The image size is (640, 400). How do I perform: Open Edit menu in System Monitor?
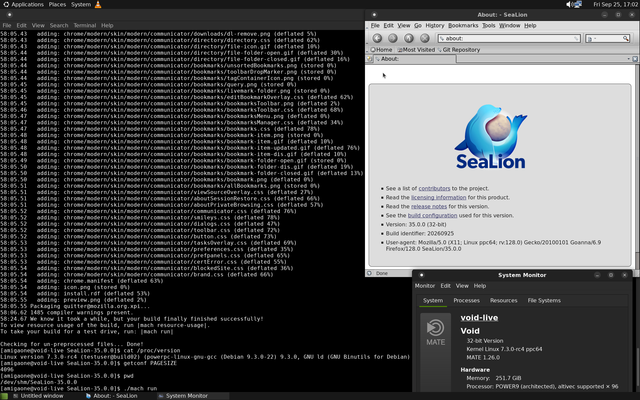click(x=445, y=286)
